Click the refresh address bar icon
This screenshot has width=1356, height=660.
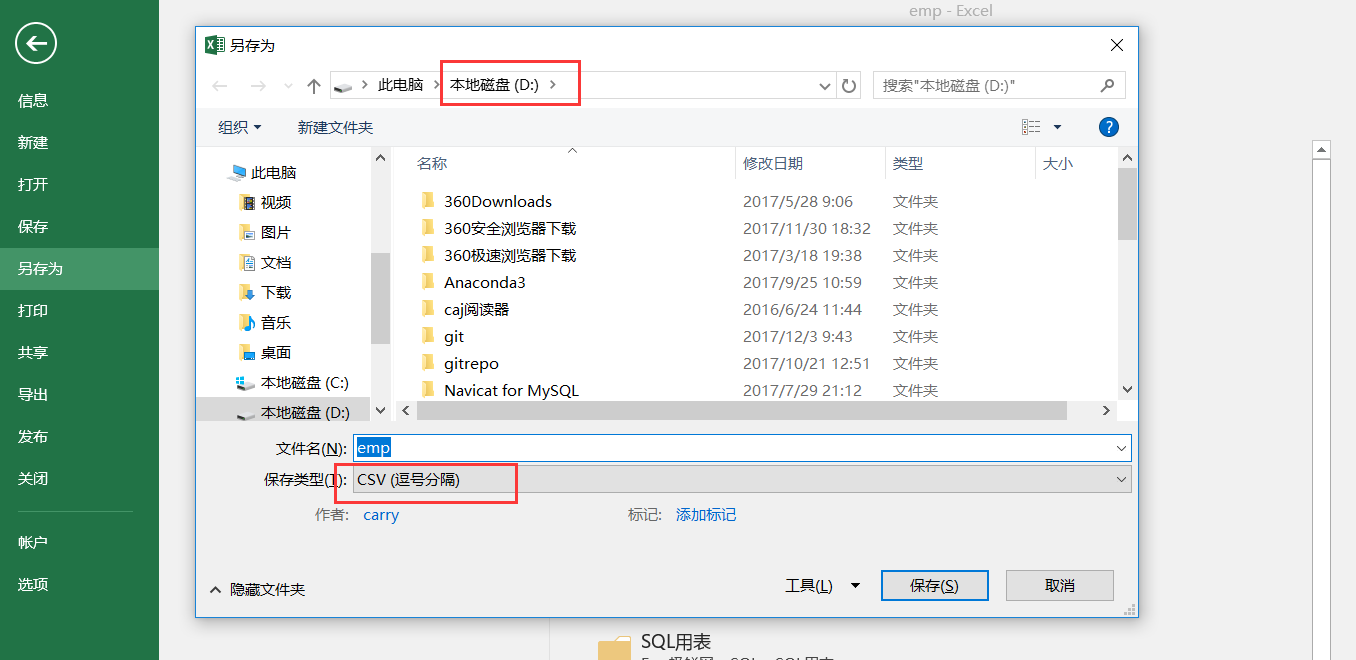pos(849,86)
